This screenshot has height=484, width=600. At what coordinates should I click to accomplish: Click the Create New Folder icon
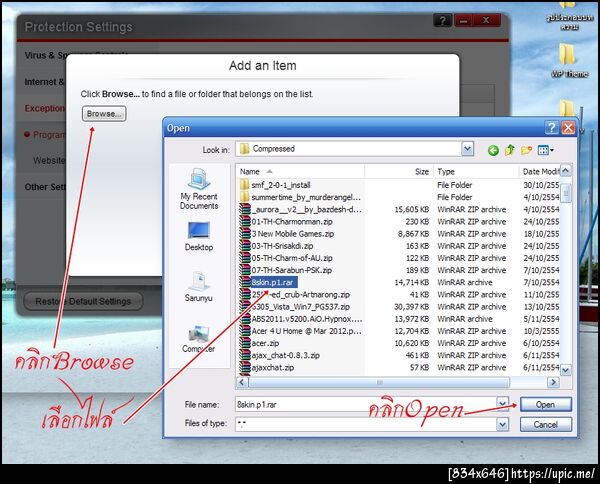527,150
